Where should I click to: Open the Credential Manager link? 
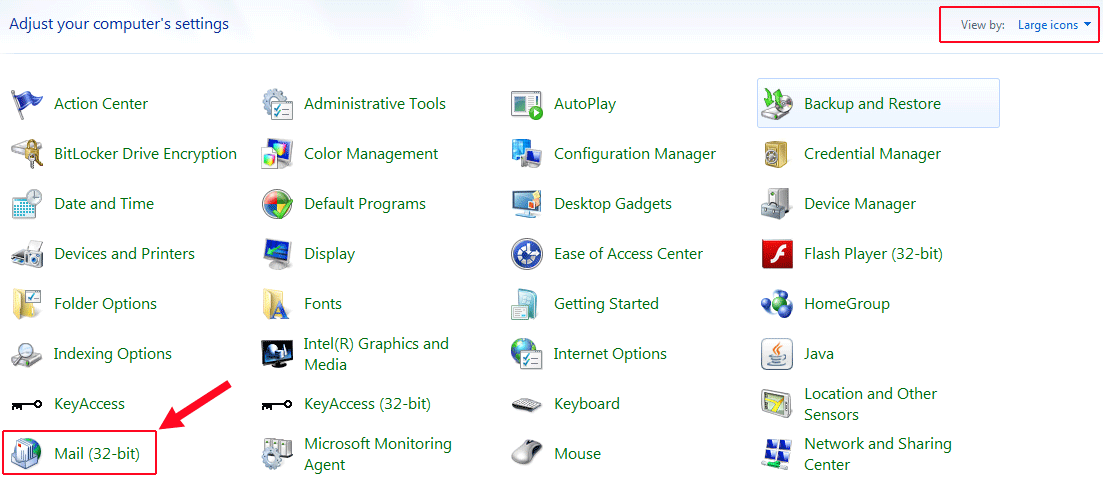[872, 154]
